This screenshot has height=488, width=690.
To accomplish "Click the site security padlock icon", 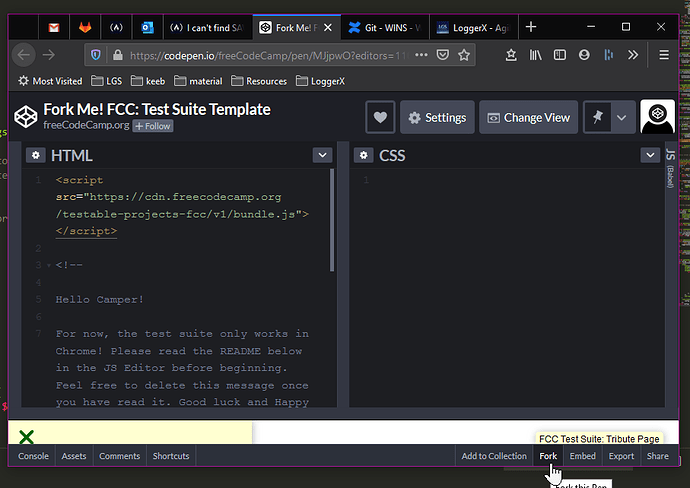I will pos(117,55).
